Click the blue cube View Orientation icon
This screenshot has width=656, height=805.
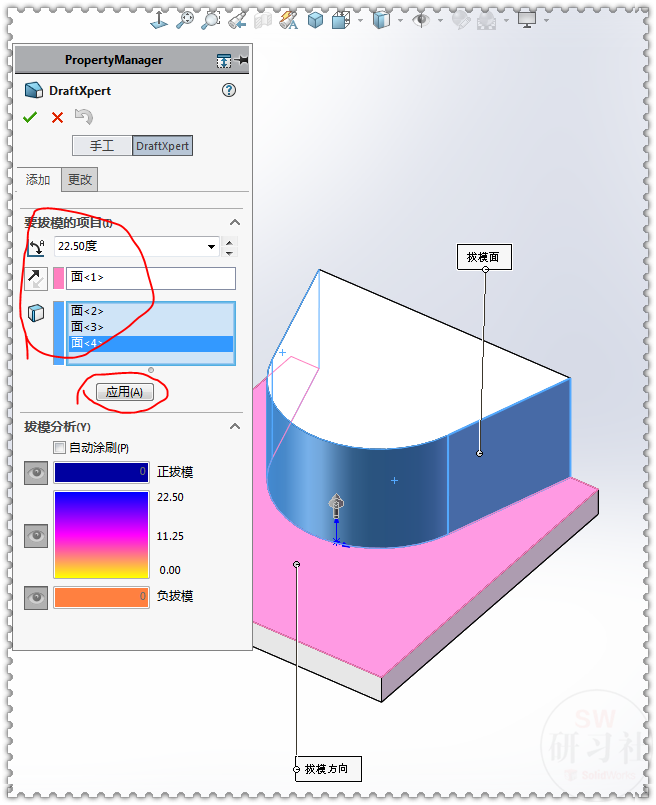(315, 20)
